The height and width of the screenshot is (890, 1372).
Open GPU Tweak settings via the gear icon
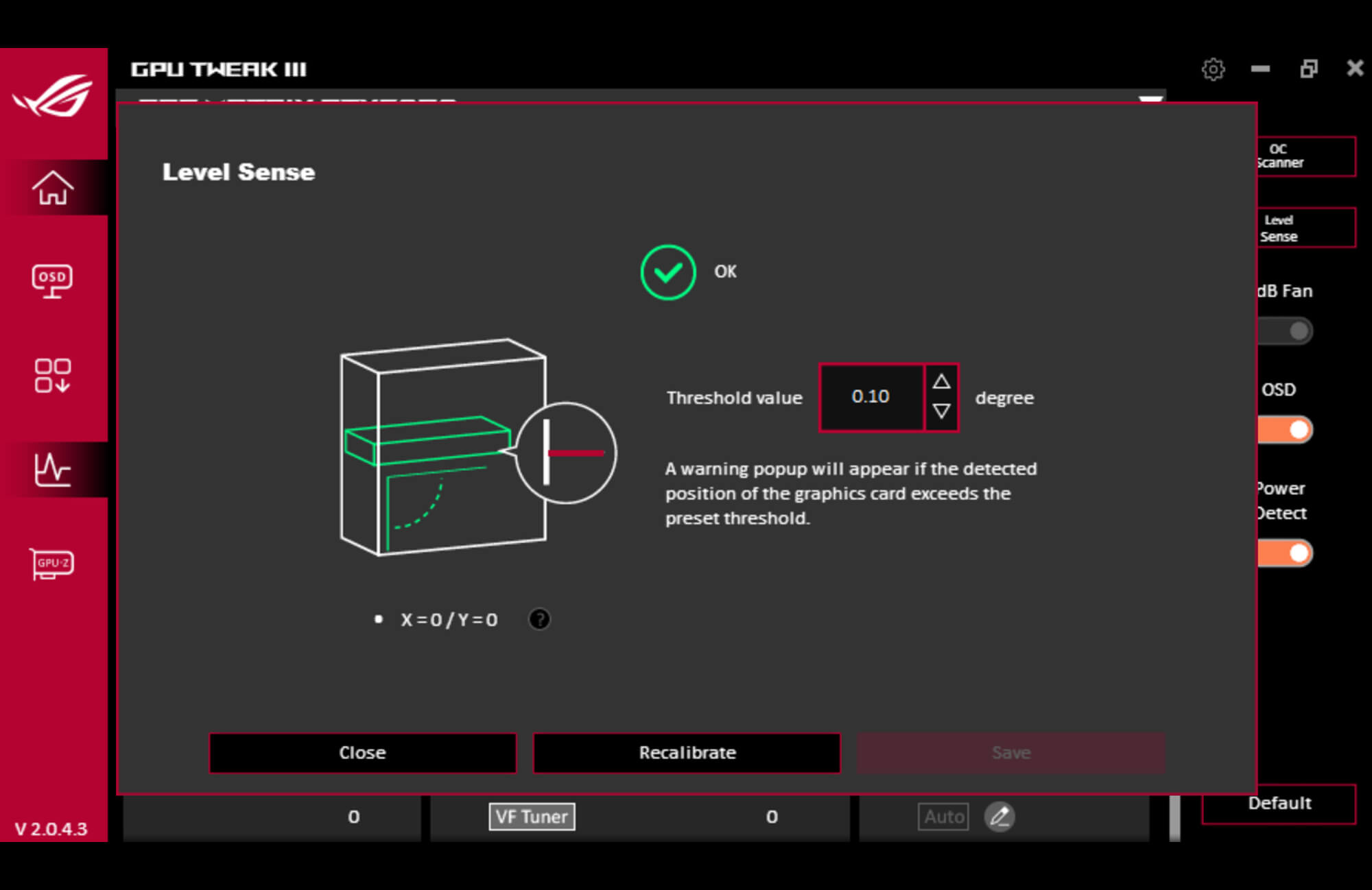[1213, 69]
